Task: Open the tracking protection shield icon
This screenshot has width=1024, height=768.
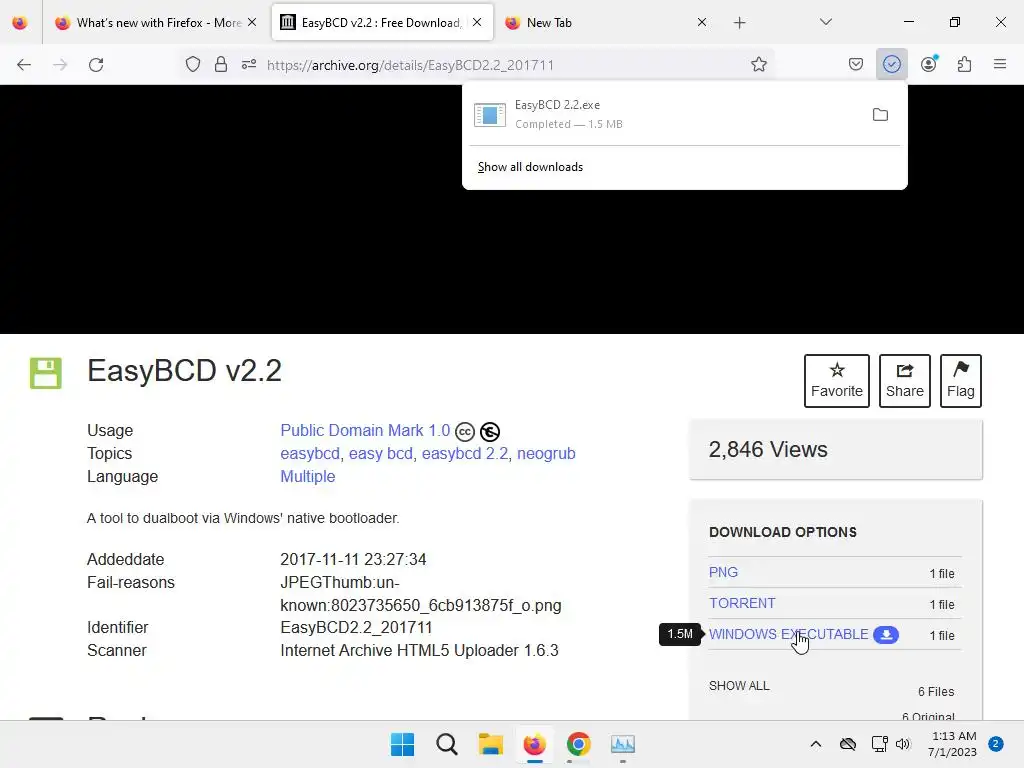Action: pyautogui.click(x=193, y=65)
